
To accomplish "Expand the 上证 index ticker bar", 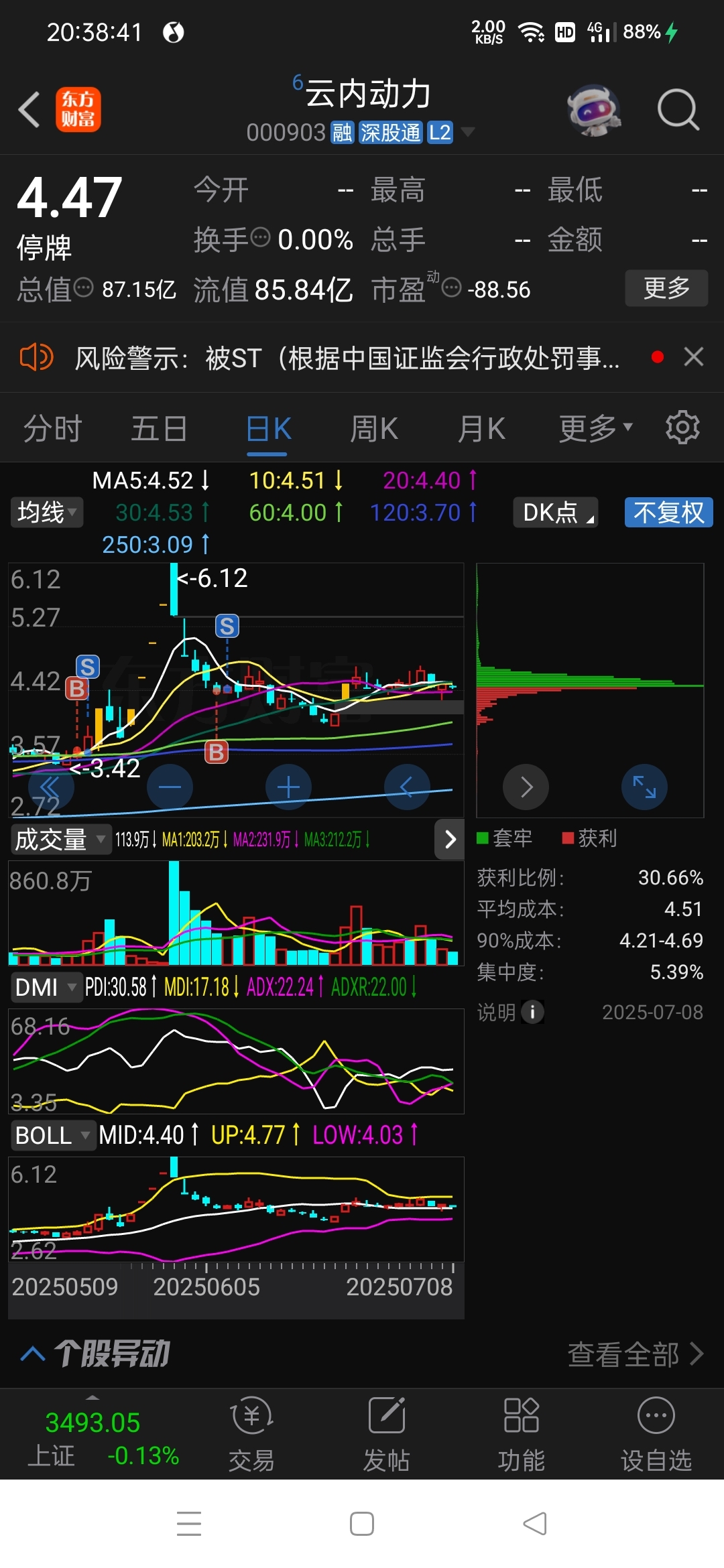I will [x=93, y=1397].
